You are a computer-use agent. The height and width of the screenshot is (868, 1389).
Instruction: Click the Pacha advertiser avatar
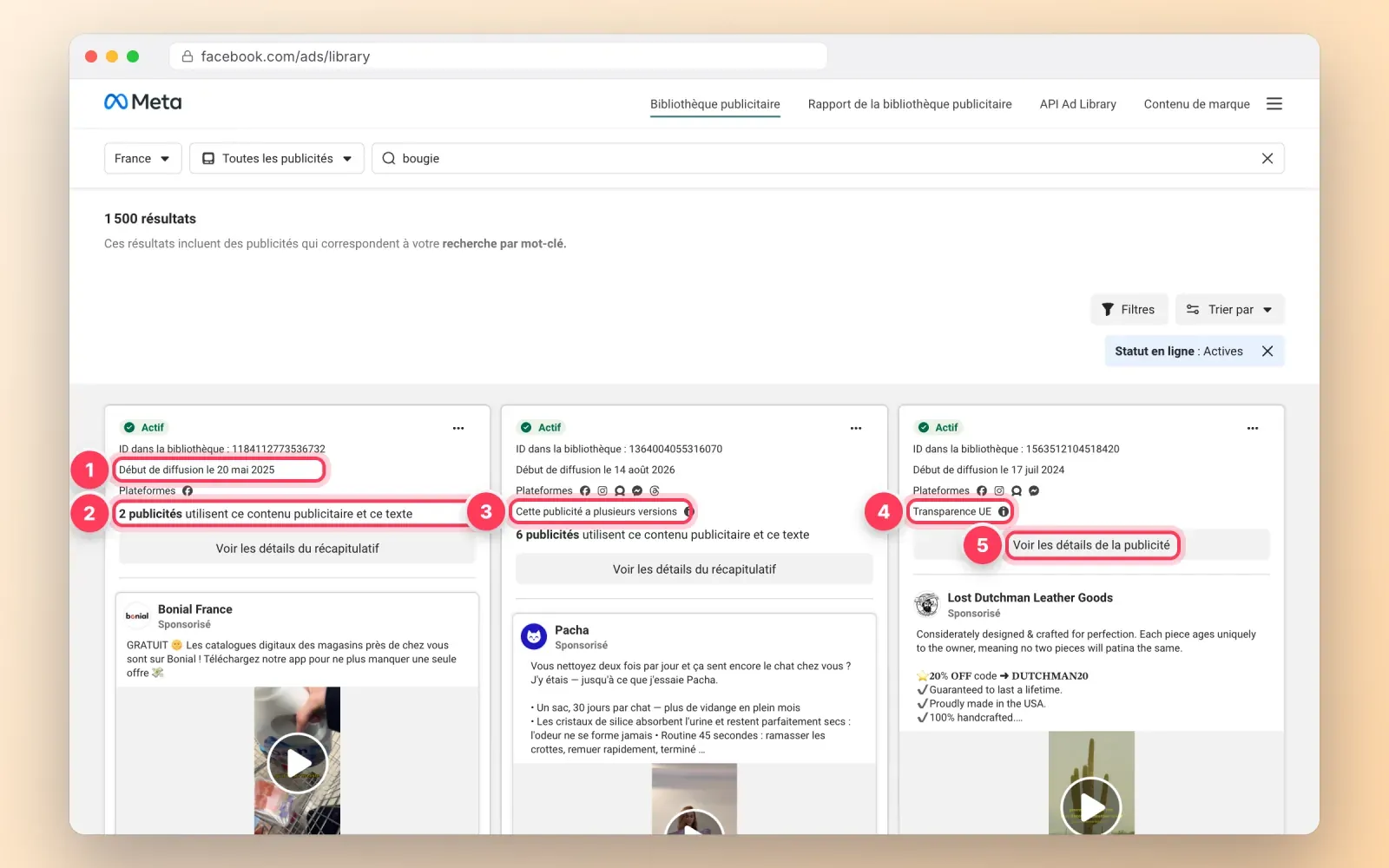pyautogui.click(x=534, y=636)
